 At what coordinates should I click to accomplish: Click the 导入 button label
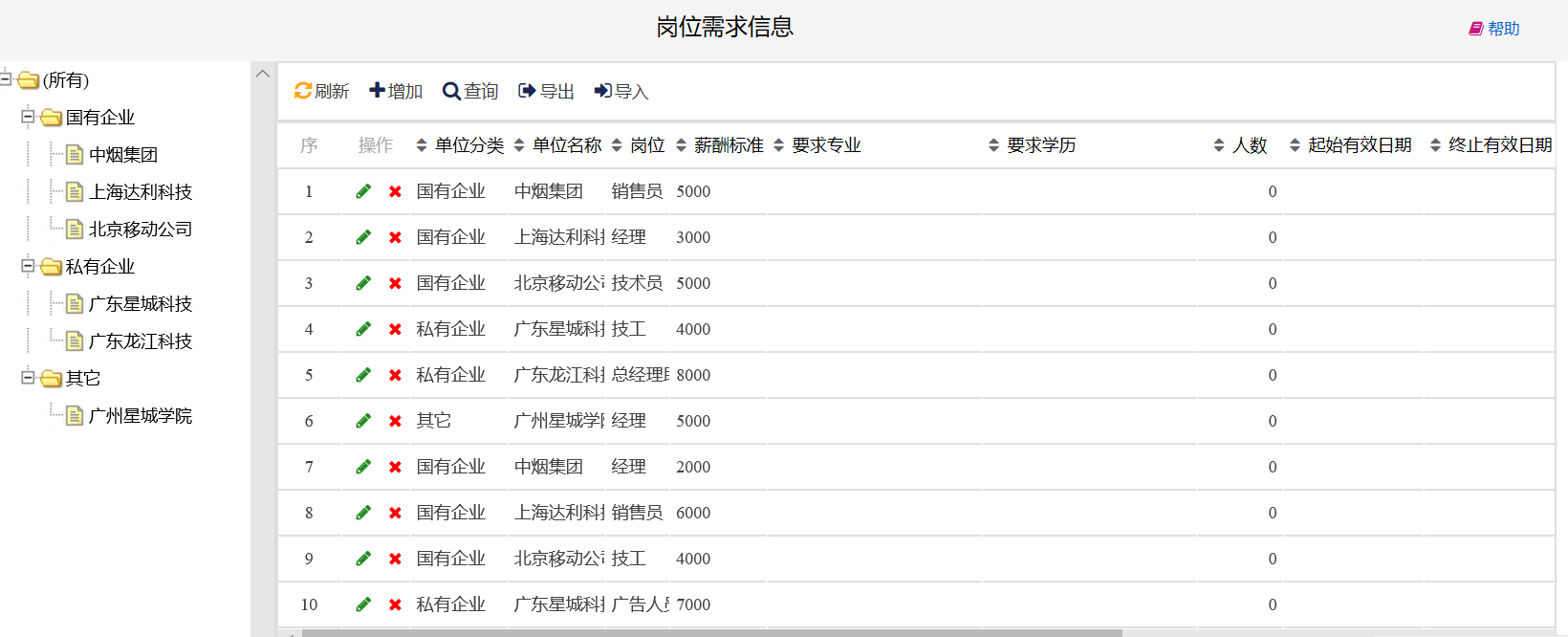632,91
